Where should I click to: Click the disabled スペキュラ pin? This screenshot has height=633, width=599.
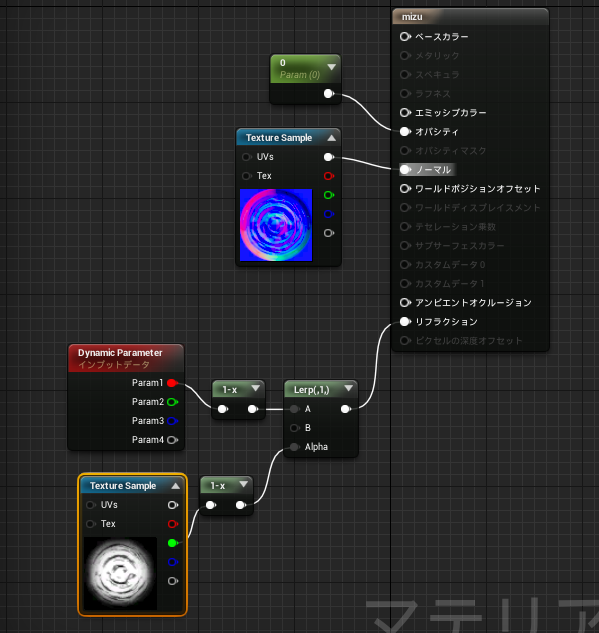[405, 75]
